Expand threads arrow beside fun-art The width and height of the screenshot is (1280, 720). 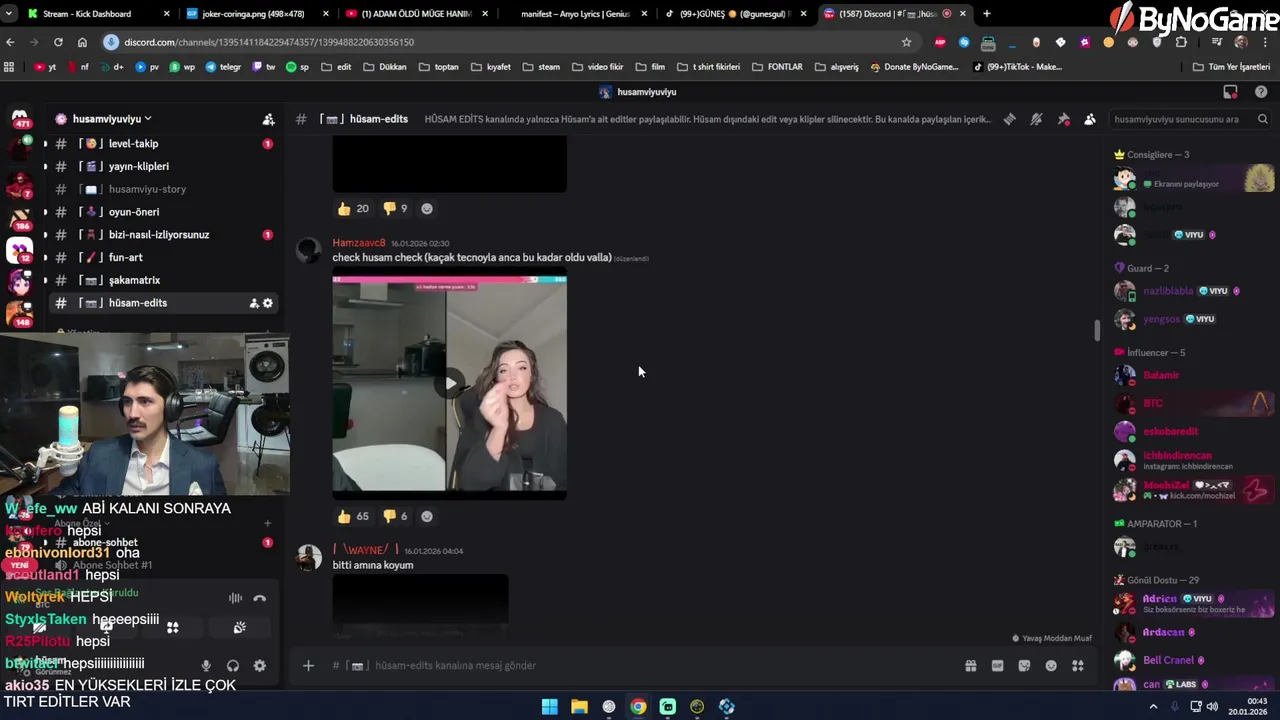tap(45, 258)
